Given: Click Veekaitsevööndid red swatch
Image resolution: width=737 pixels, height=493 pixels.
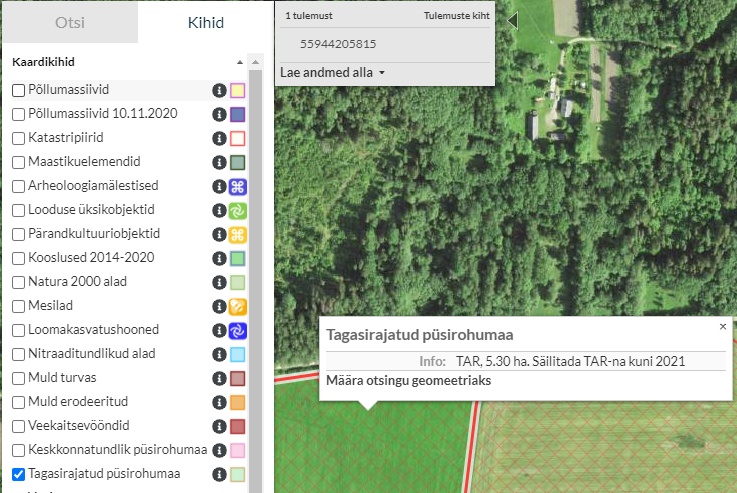Looking at the screenshot, I should (x=237, y=426).
